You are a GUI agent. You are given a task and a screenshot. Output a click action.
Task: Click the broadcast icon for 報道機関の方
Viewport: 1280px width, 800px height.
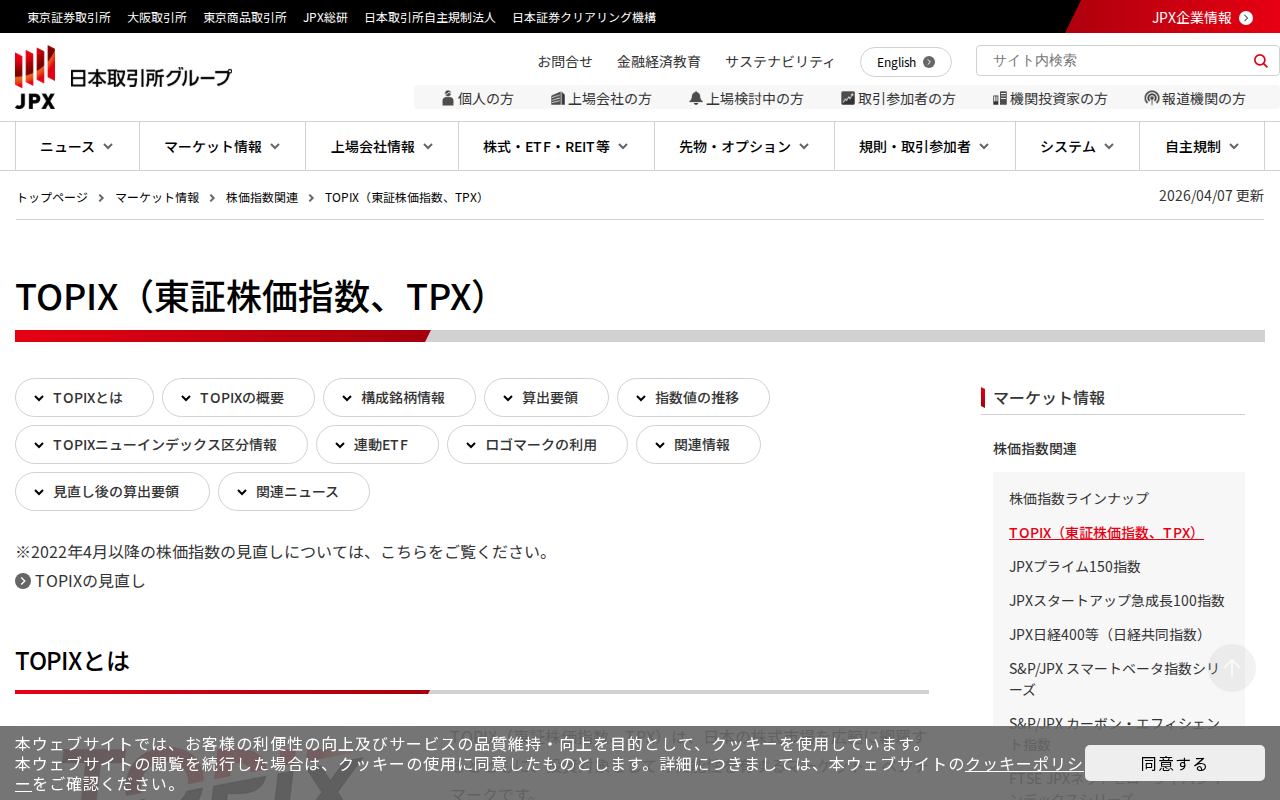(x=1152, y=98)
